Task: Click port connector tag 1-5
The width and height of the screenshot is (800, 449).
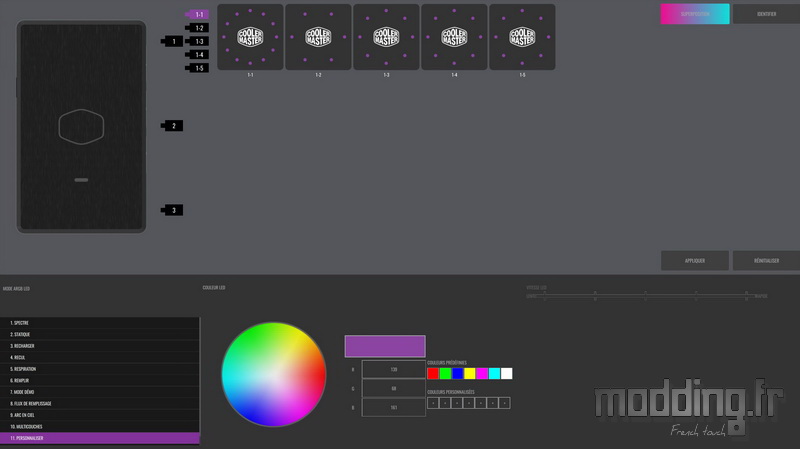Action: pyautogui.click(x=197, y=68)
